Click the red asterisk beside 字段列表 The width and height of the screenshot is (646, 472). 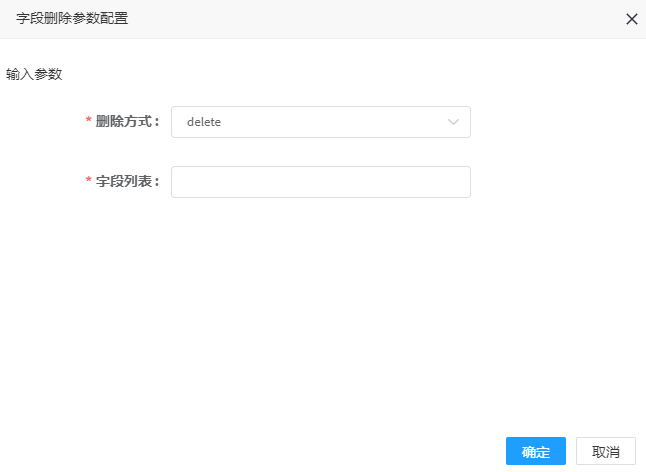(88, 180)
